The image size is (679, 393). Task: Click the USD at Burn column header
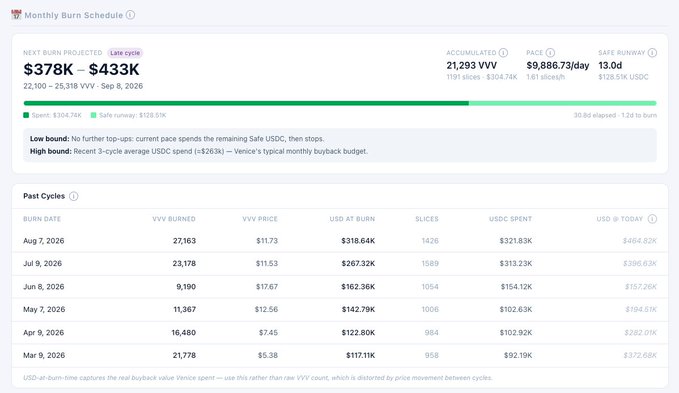[352, 219]
